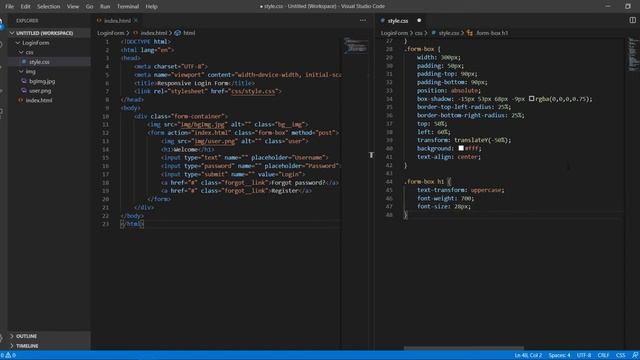
Task: Click the right editor horizontal scrollbar
Action: click(464, 348)
